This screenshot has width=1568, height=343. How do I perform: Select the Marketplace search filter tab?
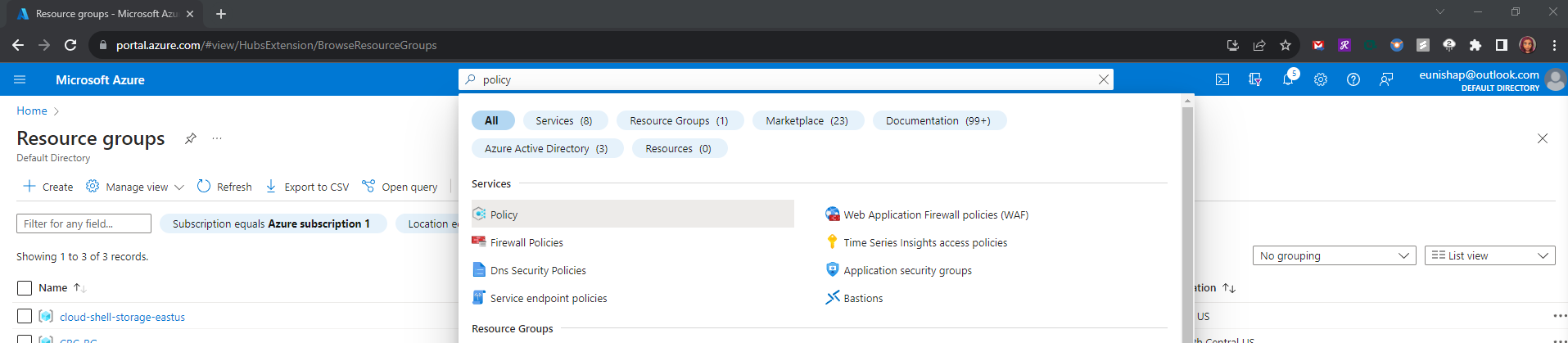point(807,120)
